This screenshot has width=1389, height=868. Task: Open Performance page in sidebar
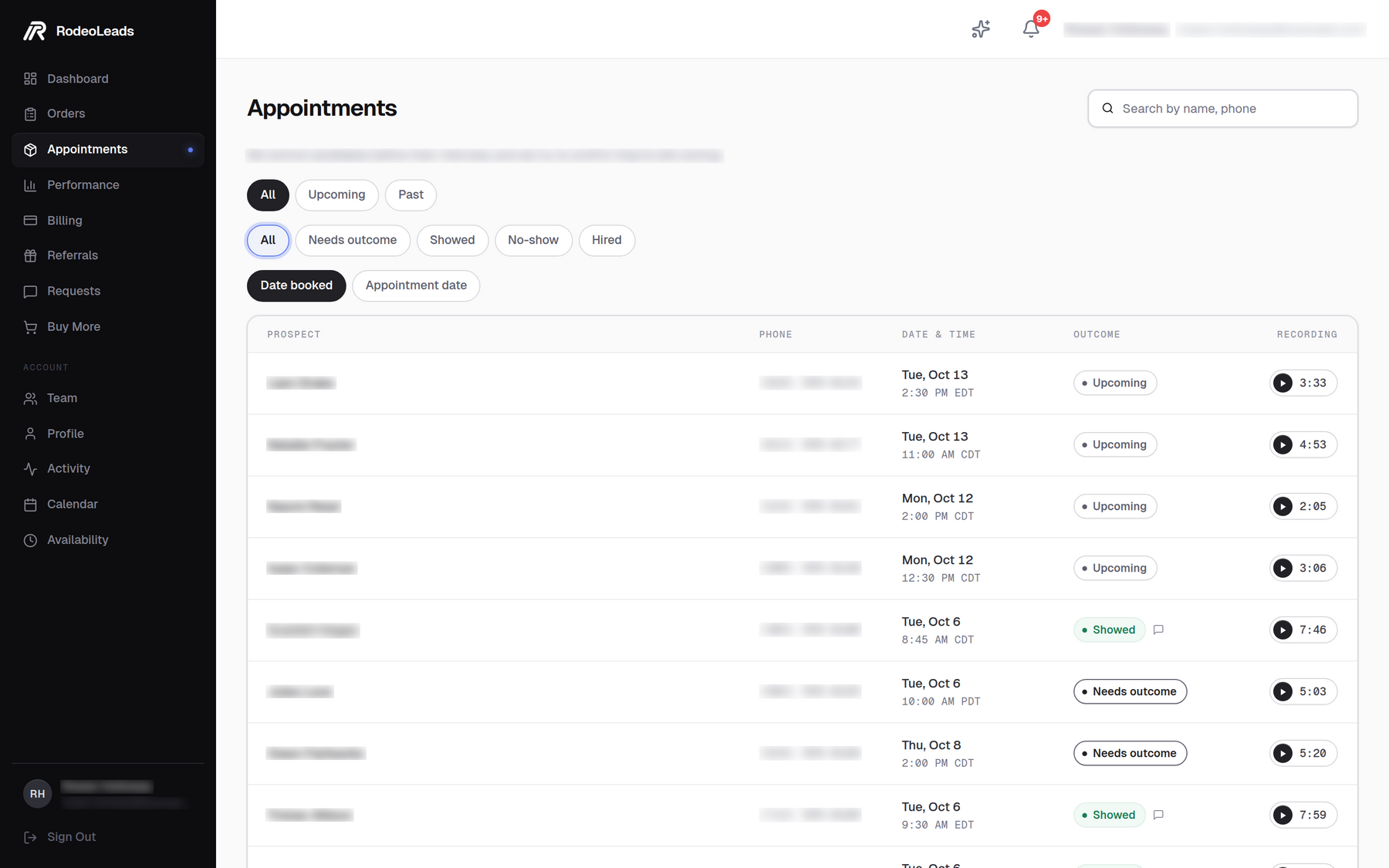click(x=108, y=185)
